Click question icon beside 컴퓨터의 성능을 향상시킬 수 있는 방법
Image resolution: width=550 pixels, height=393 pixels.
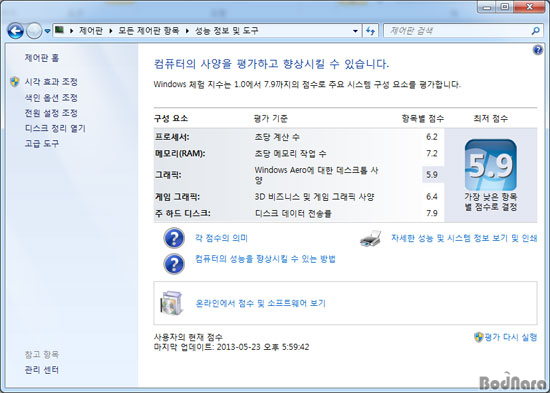point(174,264)
